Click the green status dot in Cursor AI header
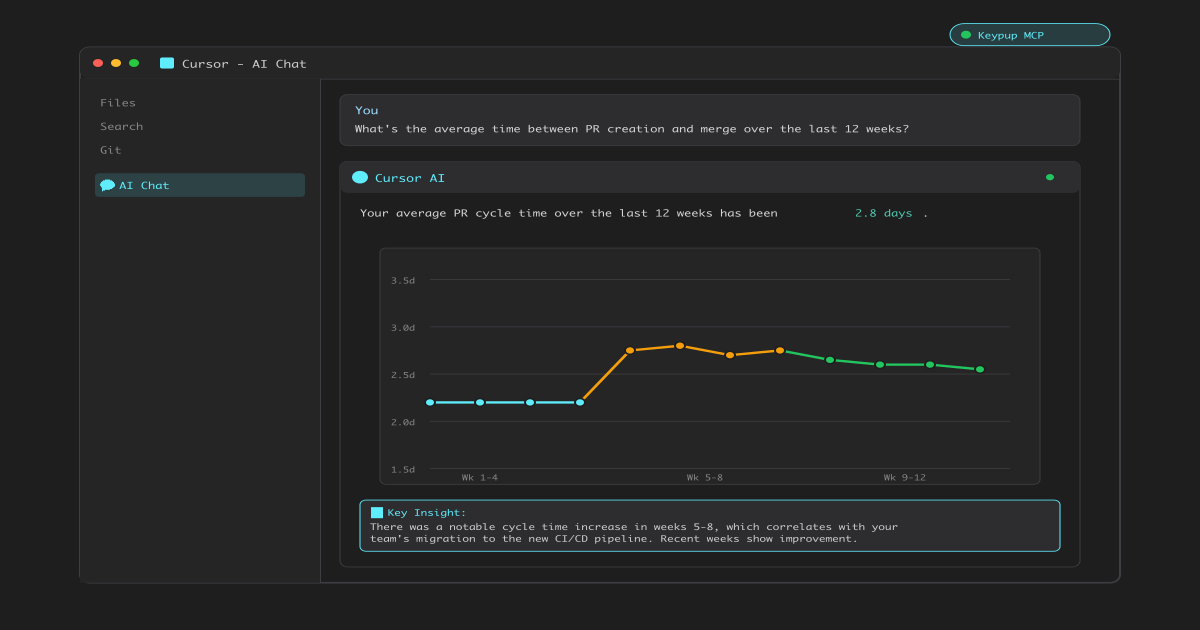Viewport: 1200px width, 630px height. pos(1050,177)
